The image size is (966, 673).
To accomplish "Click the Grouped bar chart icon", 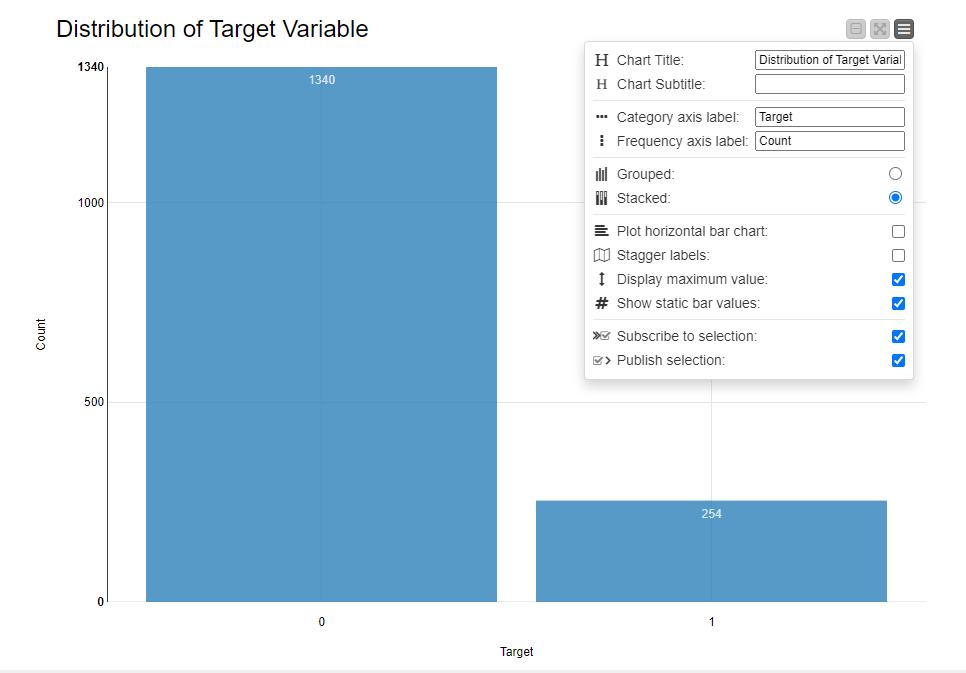I will 601,174.
